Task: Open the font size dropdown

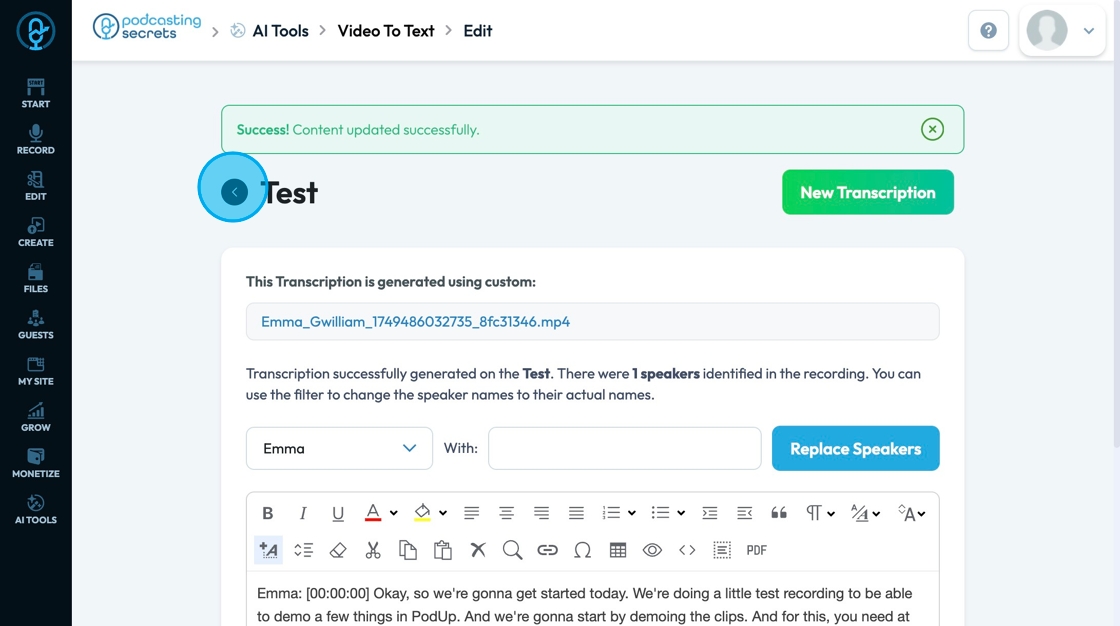Action: point(911,513)
